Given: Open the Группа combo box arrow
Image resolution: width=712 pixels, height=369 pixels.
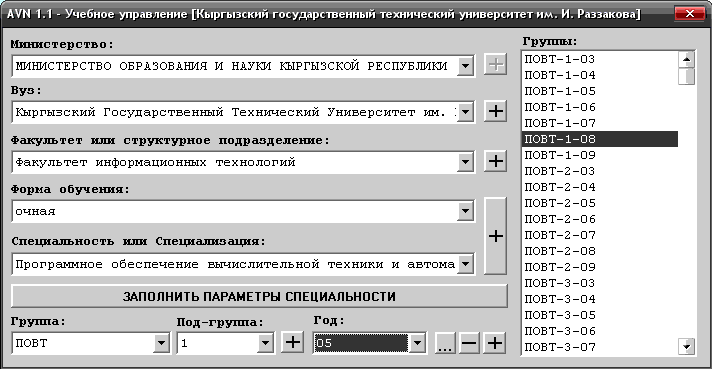Looking at the screenshot, I should coord(161,343).
